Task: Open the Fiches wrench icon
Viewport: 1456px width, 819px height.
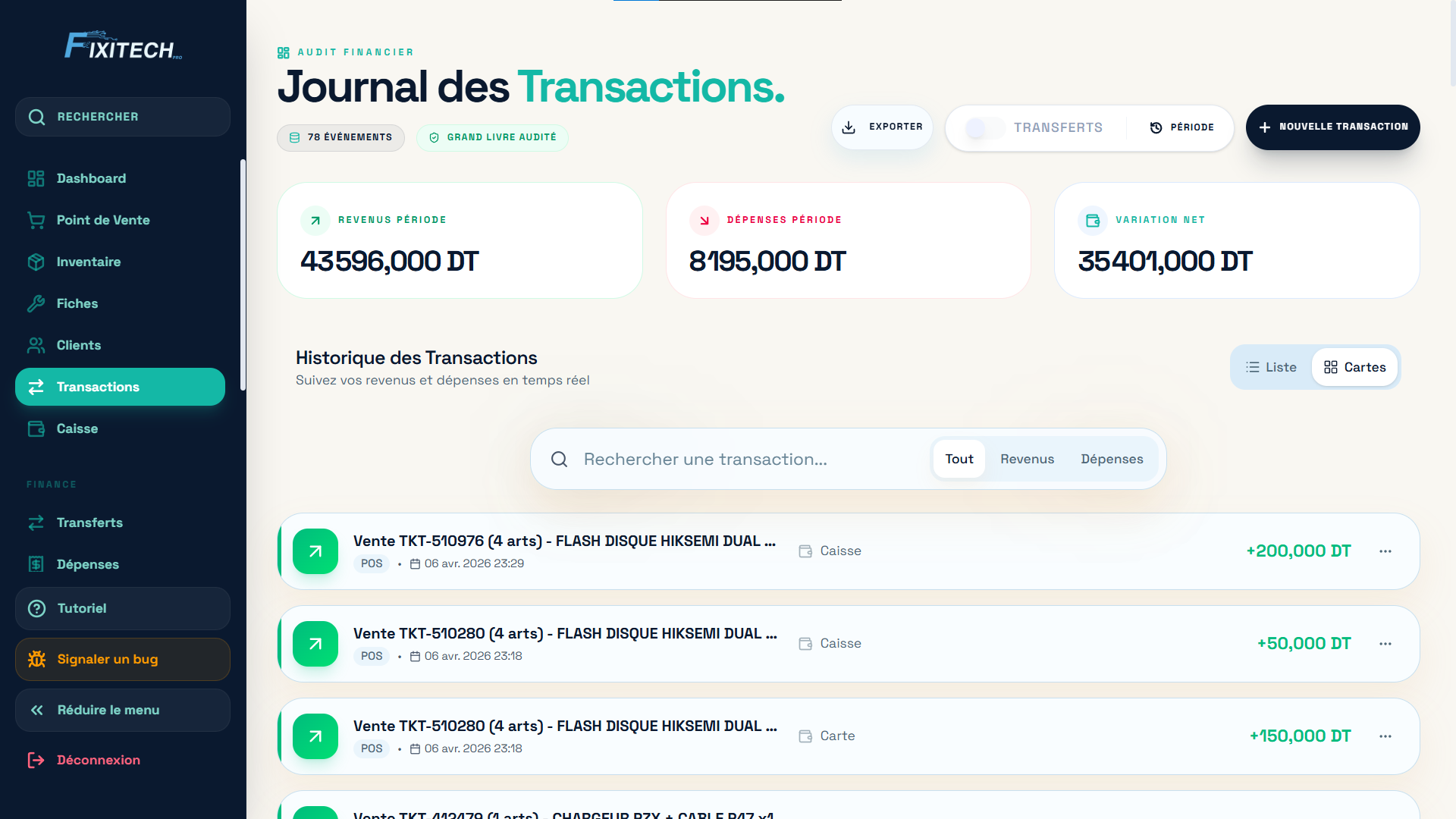Action: (36, 303)
